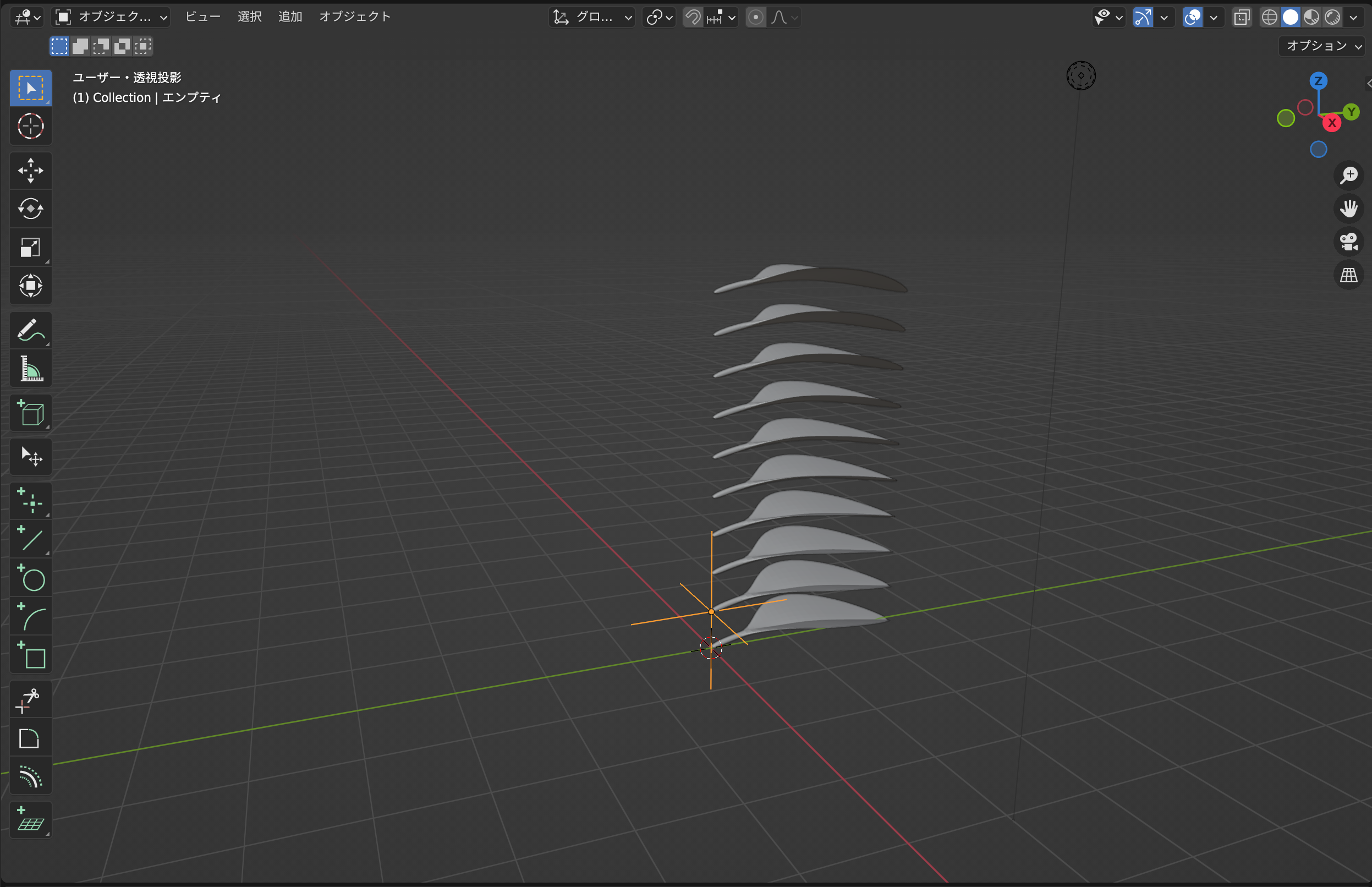Select the Add Arc sketch tool
This screenshot has width=1372, height=887.
click(30, 616)
